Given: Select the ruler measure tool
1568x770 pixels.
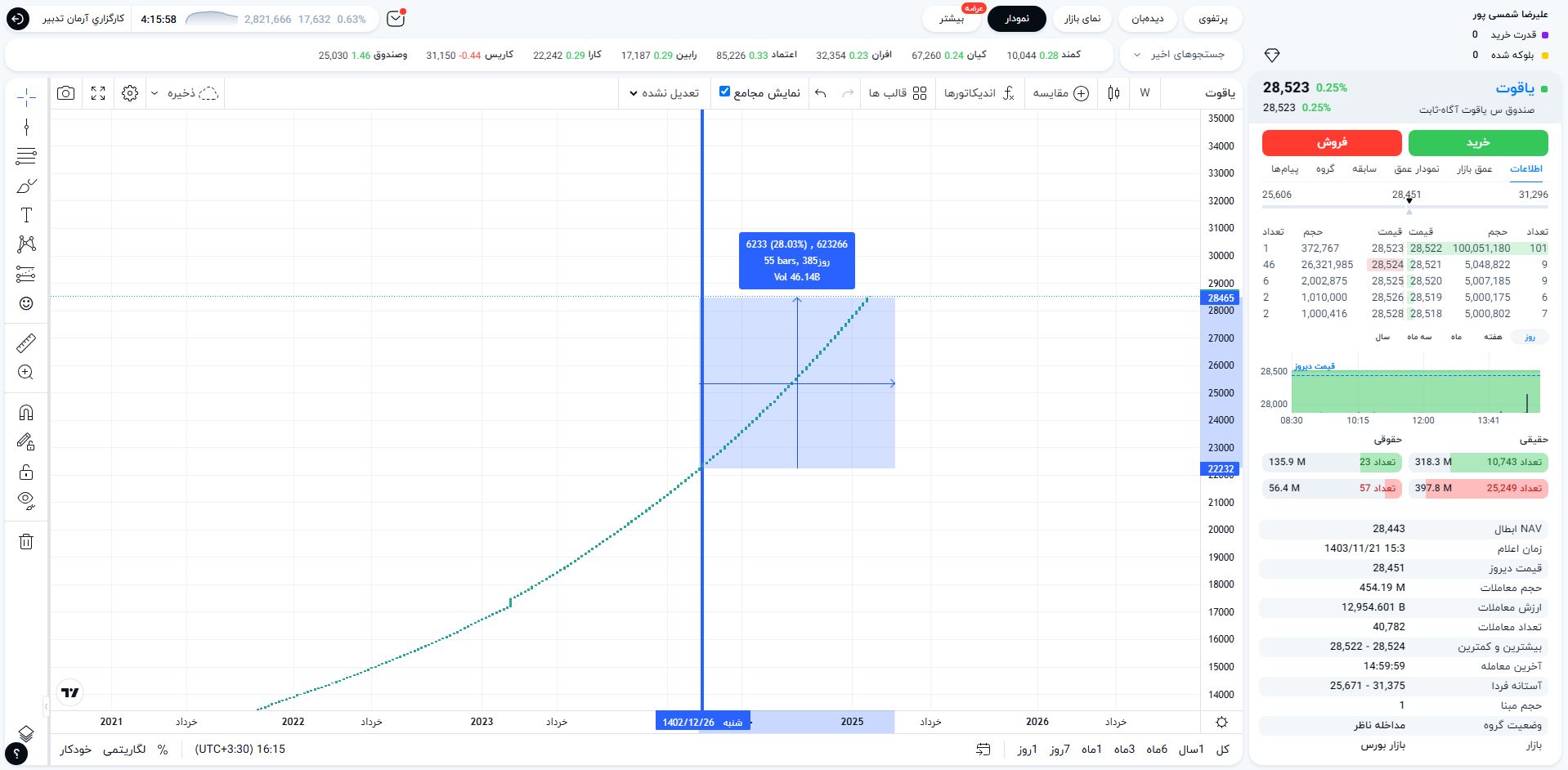Looking at the screenshot, I should tap(26, 343).
